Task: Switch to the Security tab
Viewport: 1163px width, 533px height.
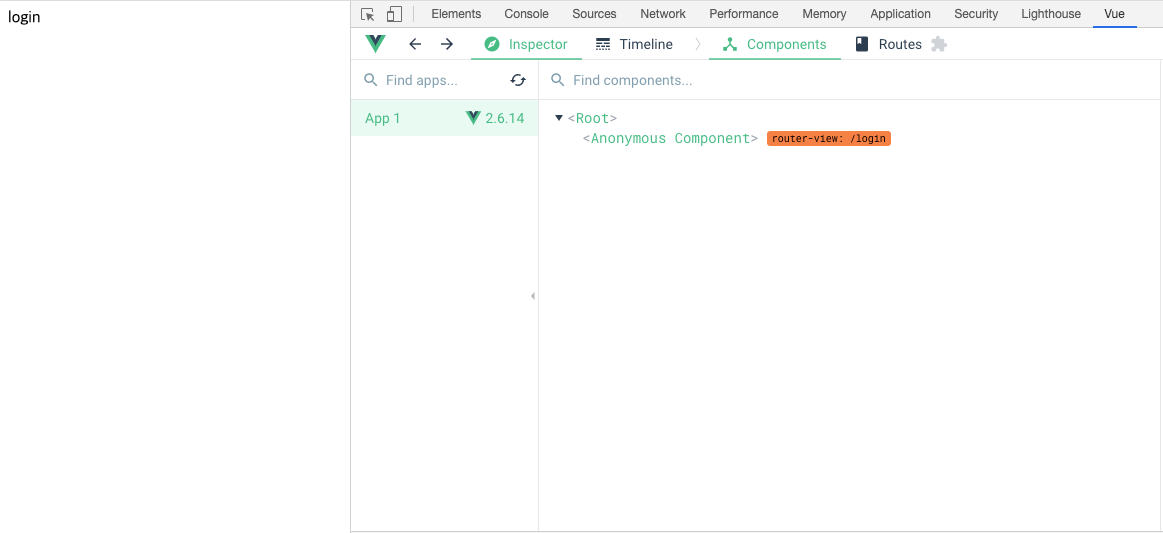Action: pos(976,13)
